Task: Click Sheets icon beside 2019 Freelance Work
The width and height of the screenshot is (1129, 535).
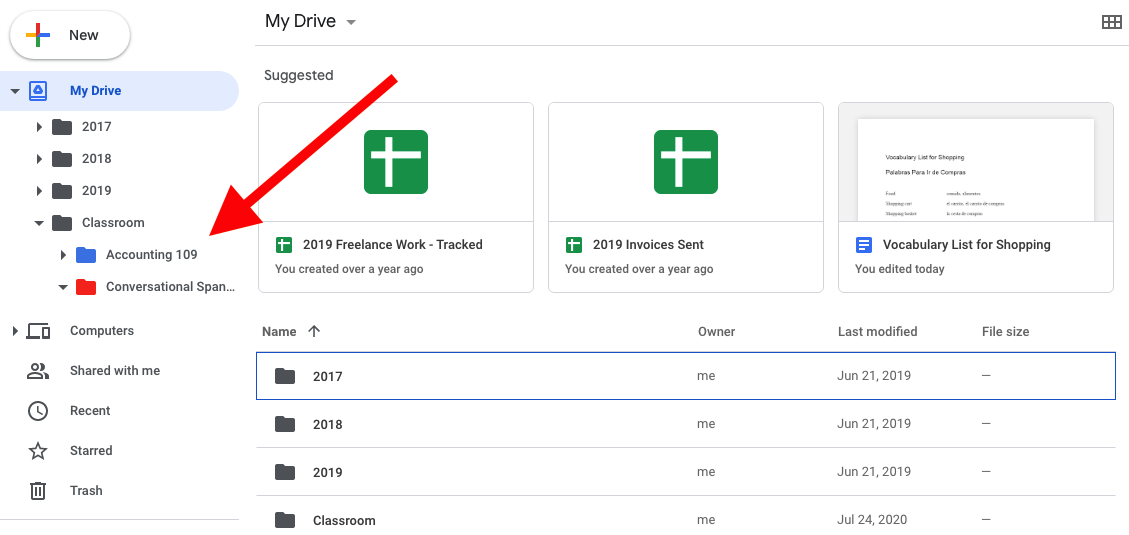Action: (x=284, y=245)
